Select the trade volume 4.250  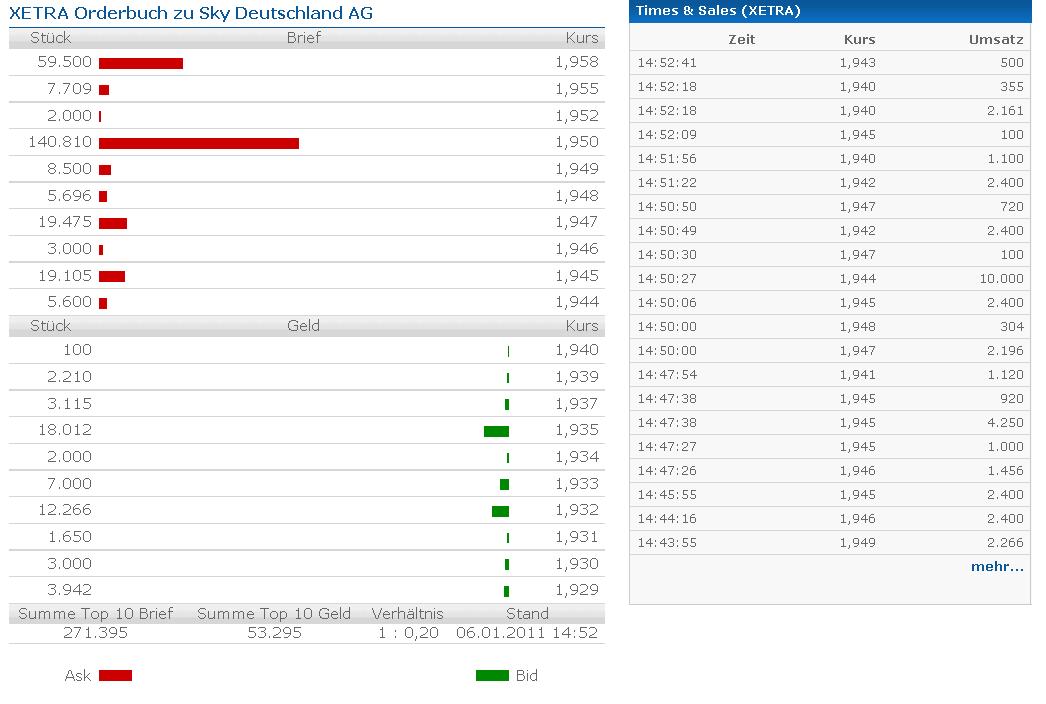[x=1005, y=423]
